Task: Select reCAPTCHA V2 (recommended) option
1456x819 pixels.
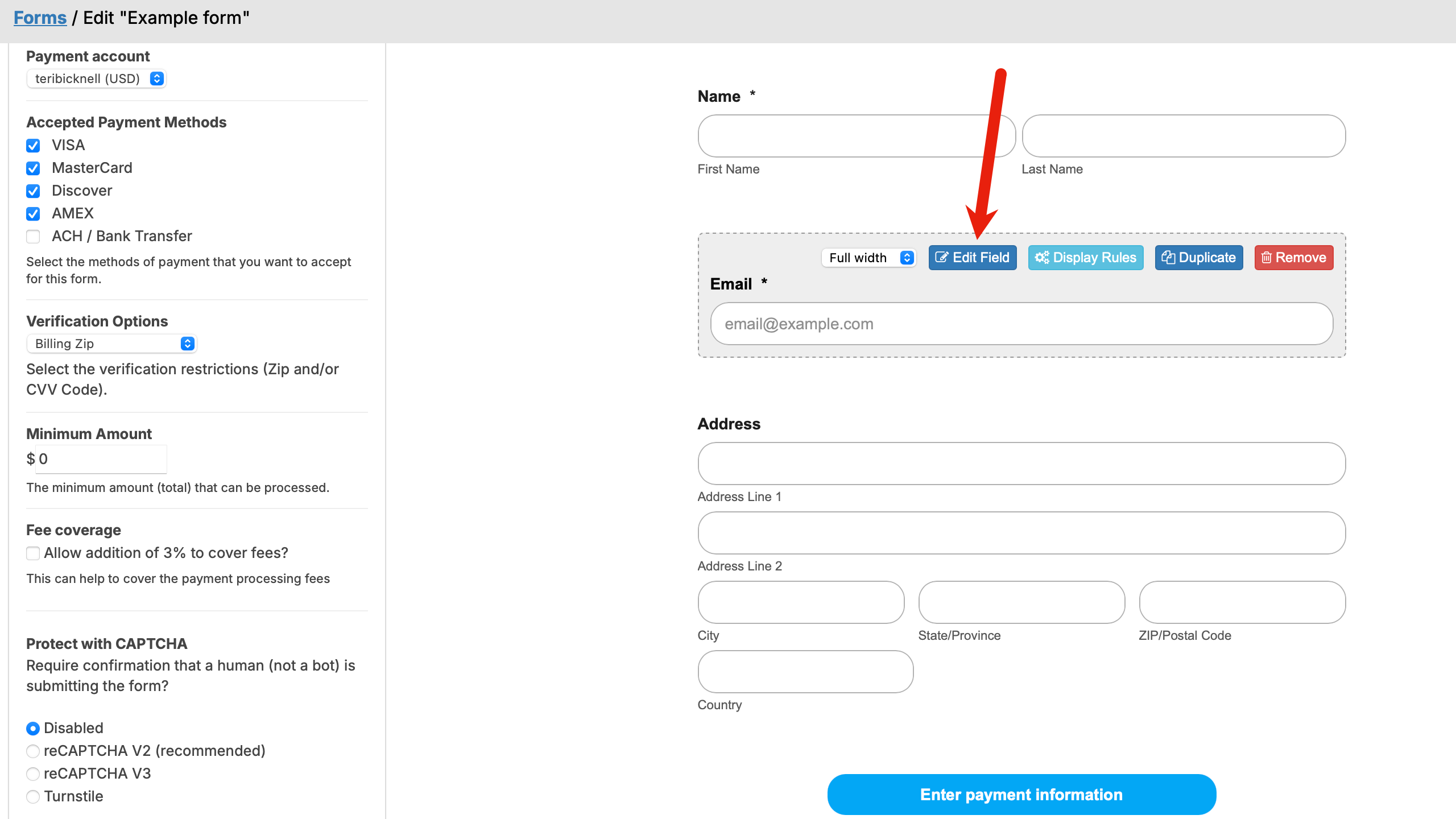Action: [x=33, y=751]
